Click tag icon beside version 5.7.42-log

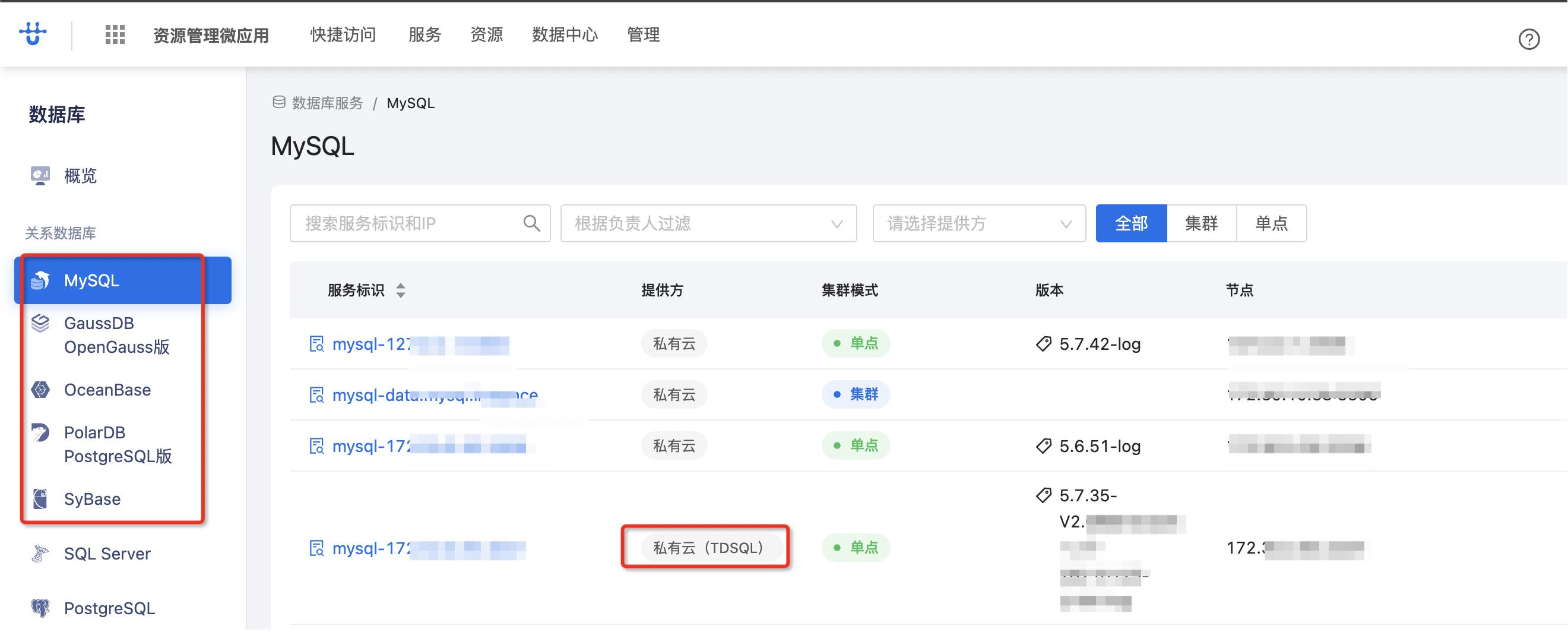(x=1043, y=344)
